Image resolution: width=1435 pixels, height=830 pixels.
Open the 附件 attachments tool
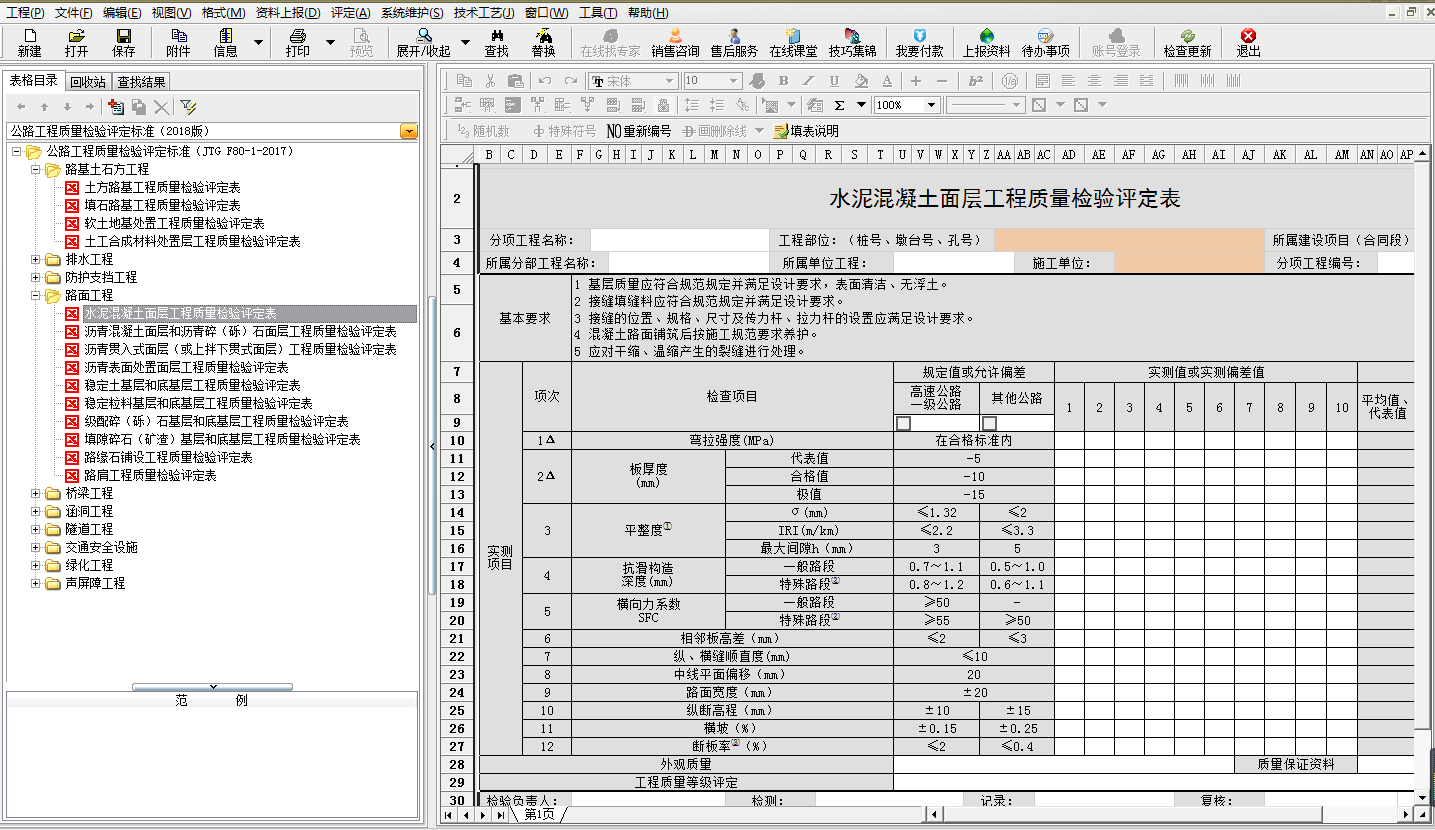(x=178, y=43)
